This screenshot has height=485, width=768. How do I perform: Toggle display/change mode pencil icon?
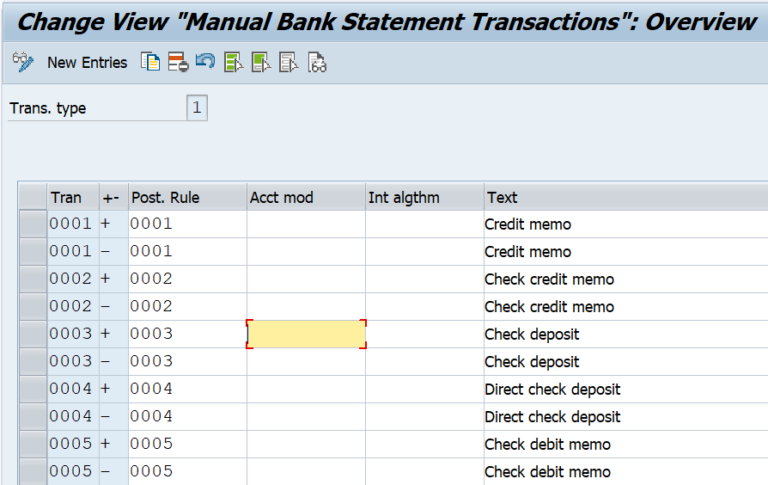point(23,62)
